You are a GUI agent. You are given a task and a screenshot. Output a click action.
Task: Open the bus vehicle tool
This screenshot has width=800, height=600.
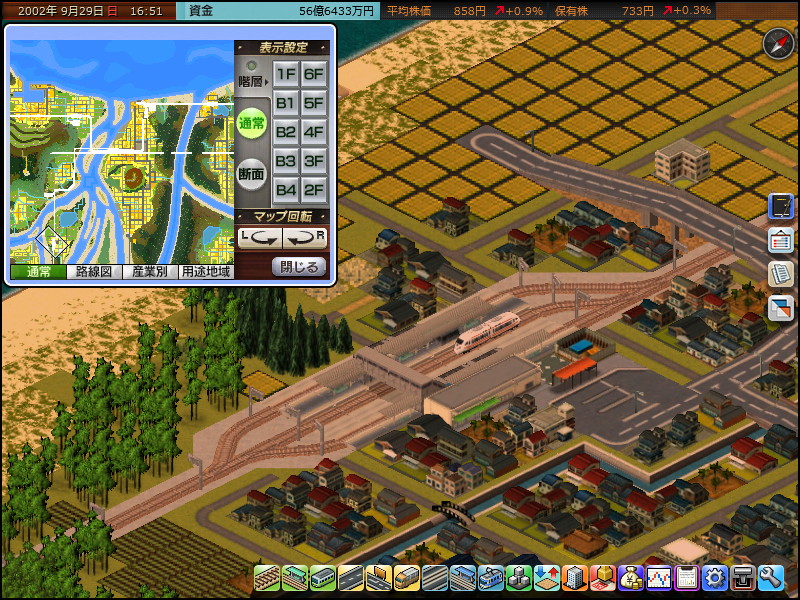[x=407, y=578]
